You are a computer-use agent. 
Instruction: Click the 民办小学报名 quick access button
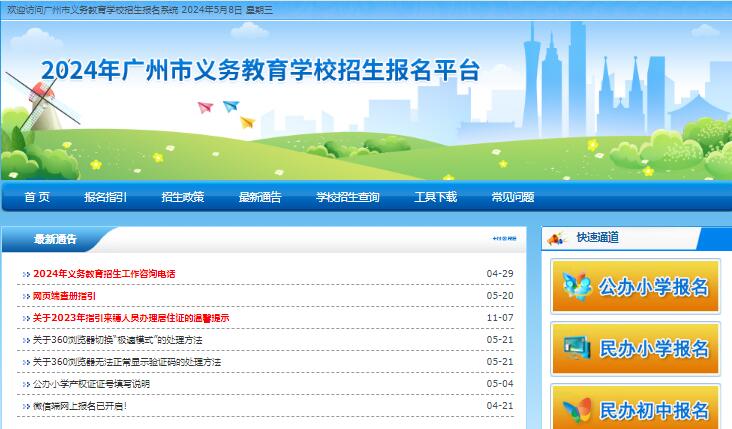tap(635, 348)
